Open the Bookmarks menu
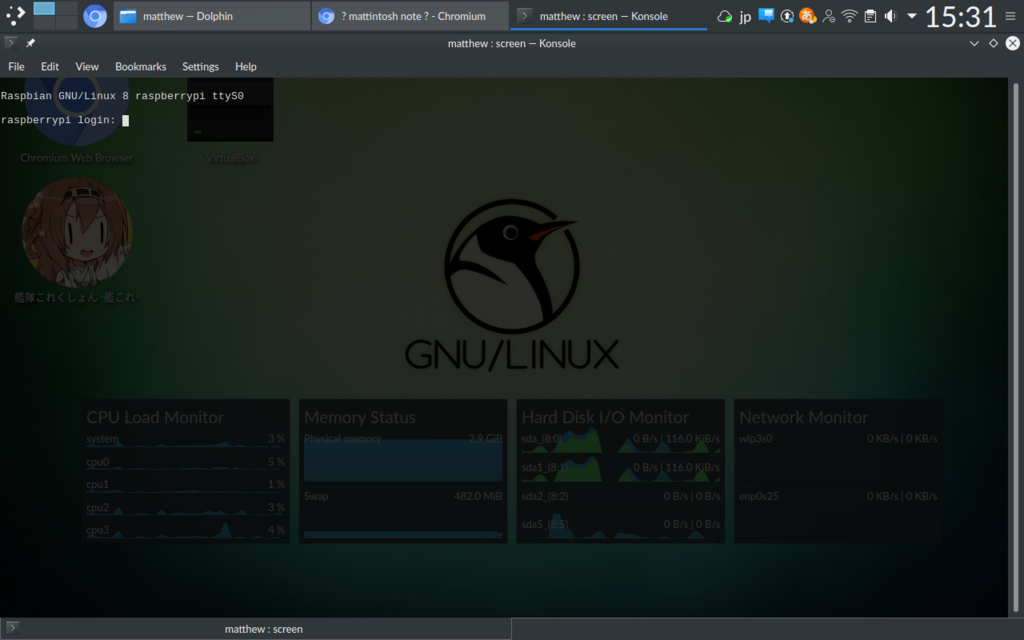 (140, 67)
